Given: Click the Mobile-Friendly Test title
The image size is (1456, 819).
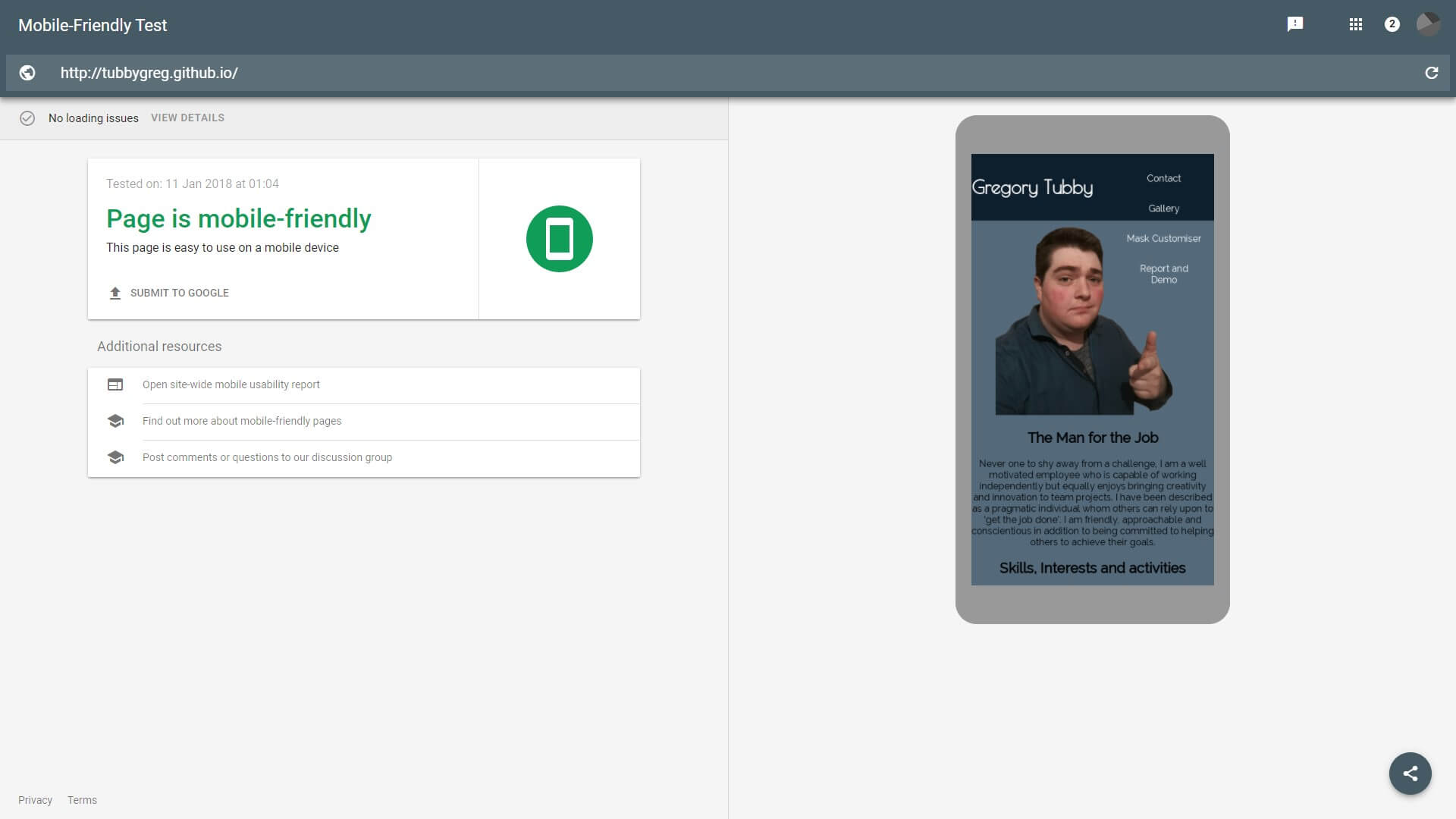Looking at the screenshot, I should tap(93, 25).
